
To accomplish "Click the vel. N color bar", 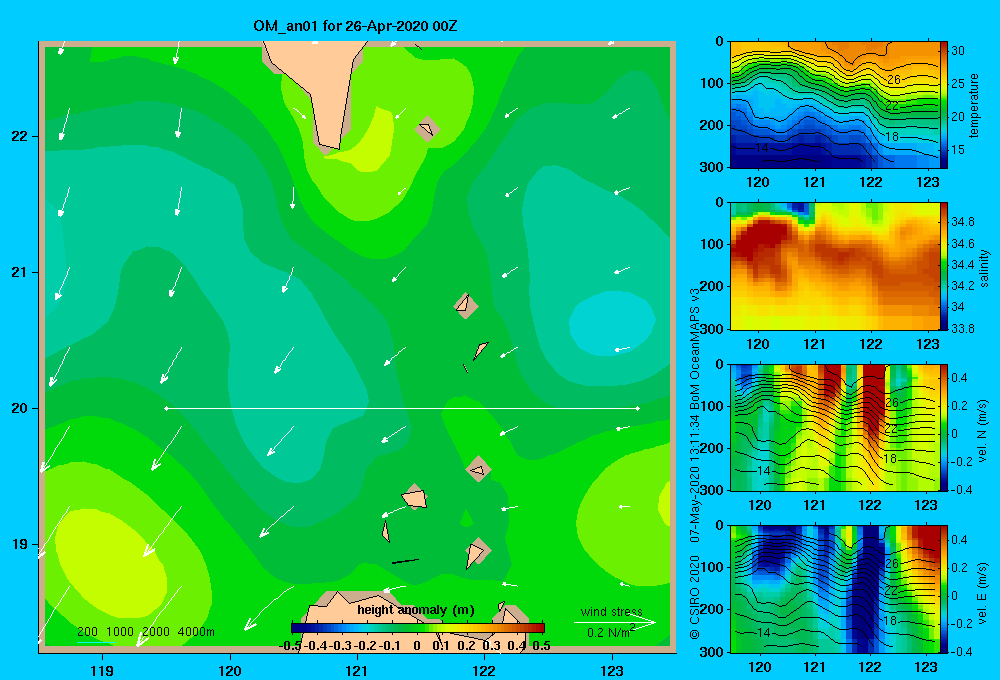I will click(943, 427).
